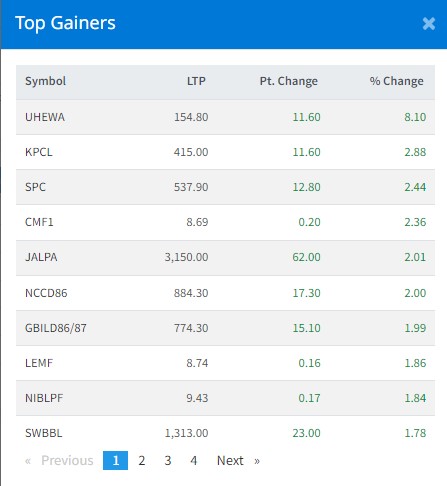
Task: Sort by Symbol column header
Action: [45, 81]
